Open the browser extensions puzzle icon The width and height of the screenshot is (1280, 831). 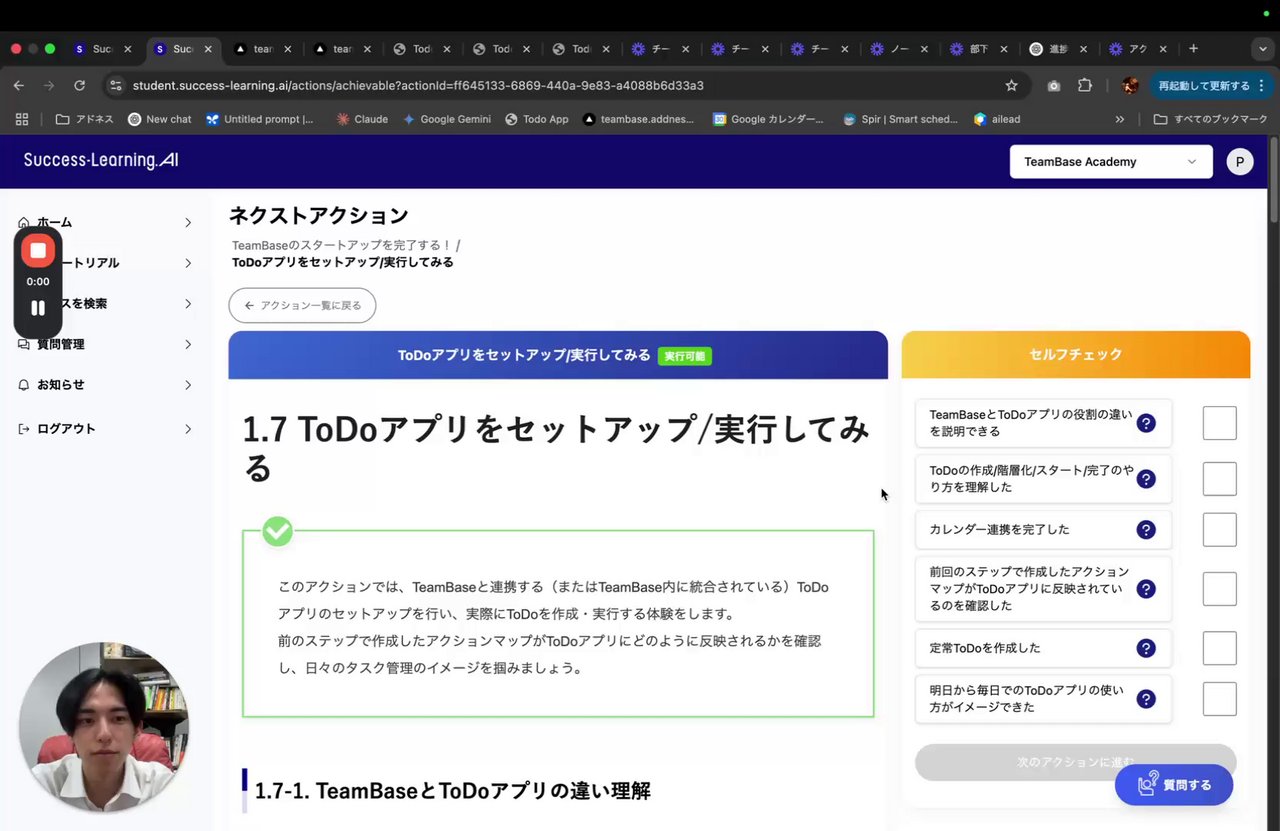tap(1086, 86)
